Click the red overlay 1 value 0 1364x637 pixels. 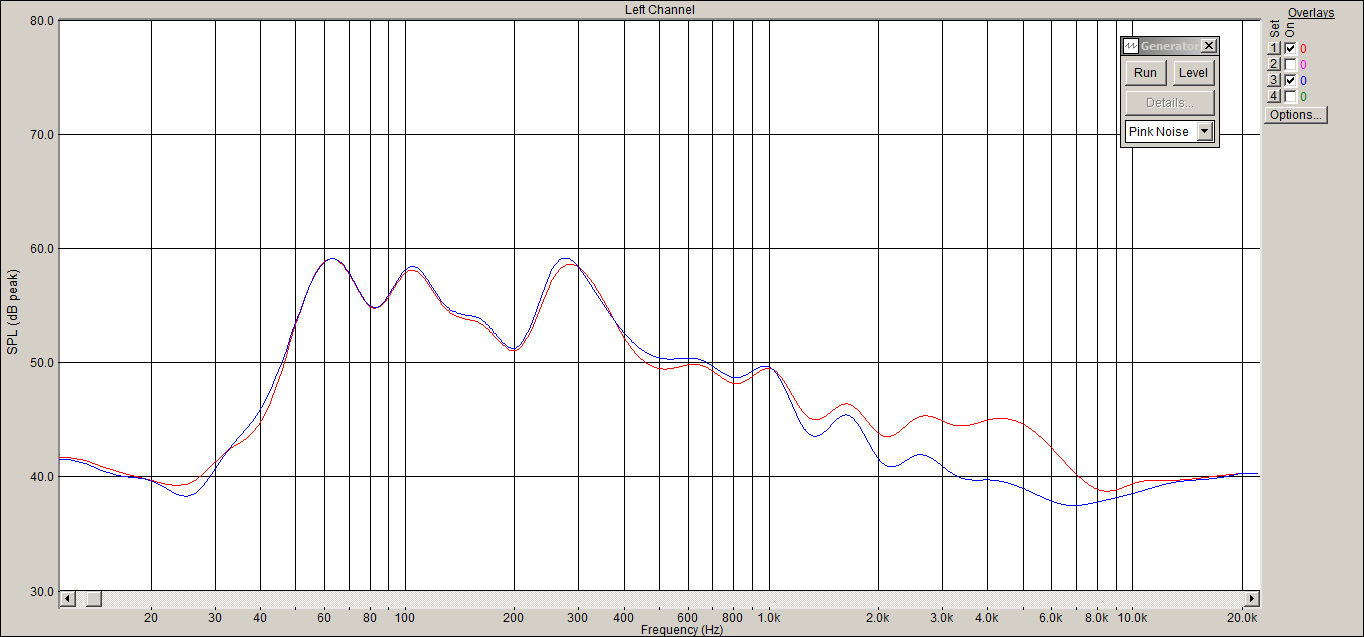[1303, 49]
